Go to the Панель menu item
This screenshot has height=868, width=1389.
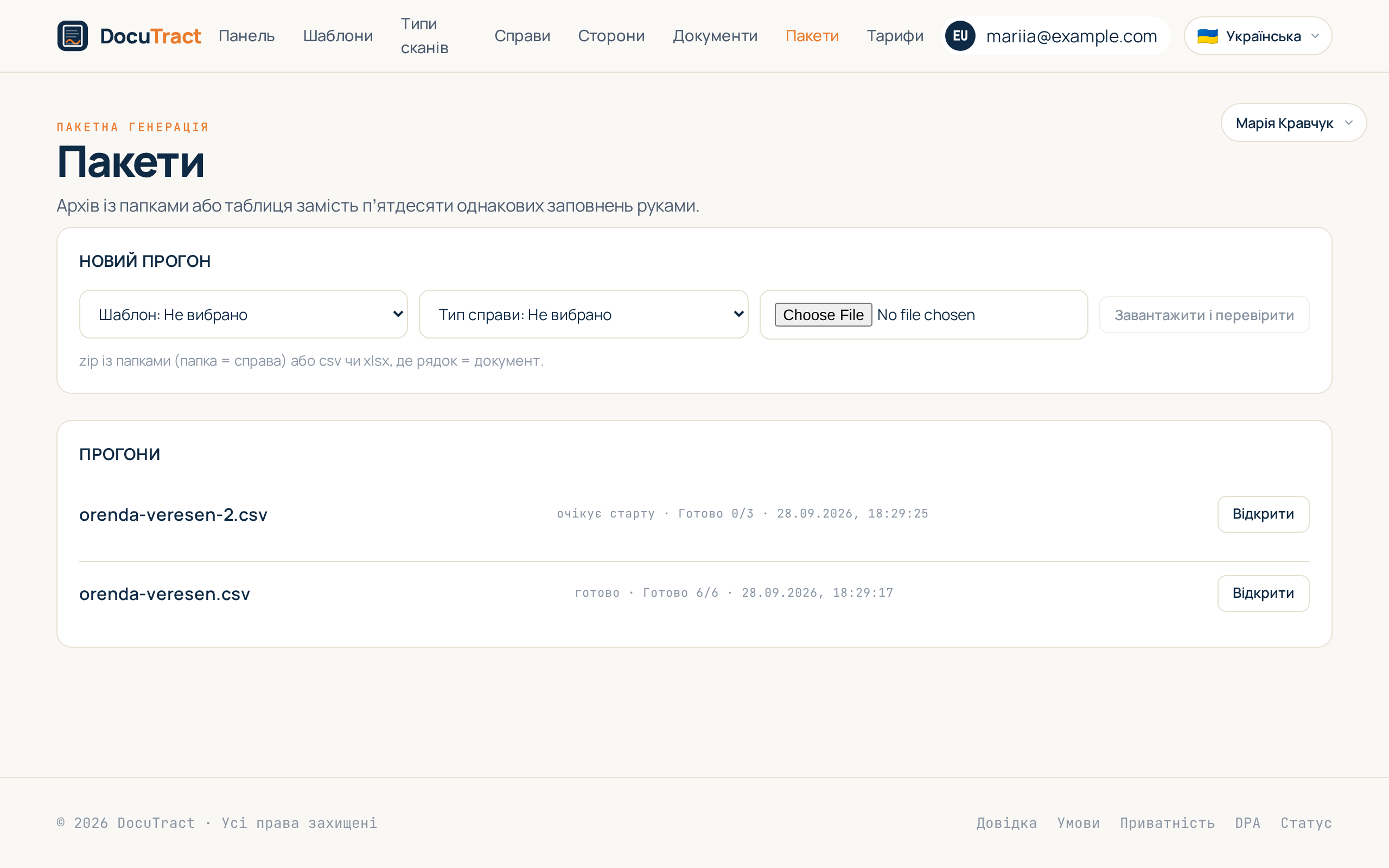click(247, 36)
